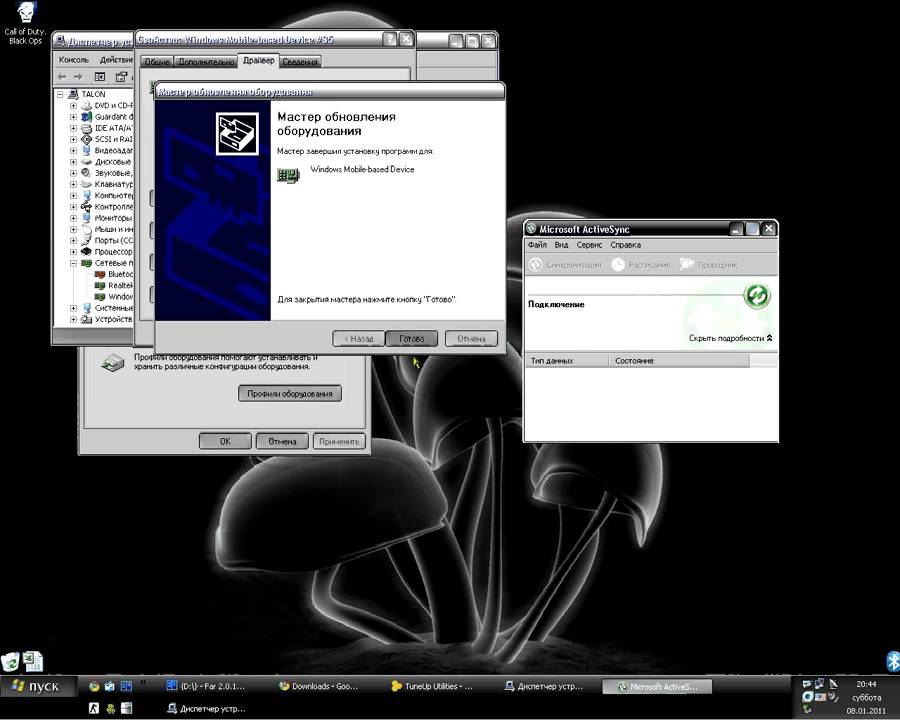The width and height of the screenshot is (900, 720).
Task: Click the ActiveSync green sync status icon
Action: coord(757,295)
